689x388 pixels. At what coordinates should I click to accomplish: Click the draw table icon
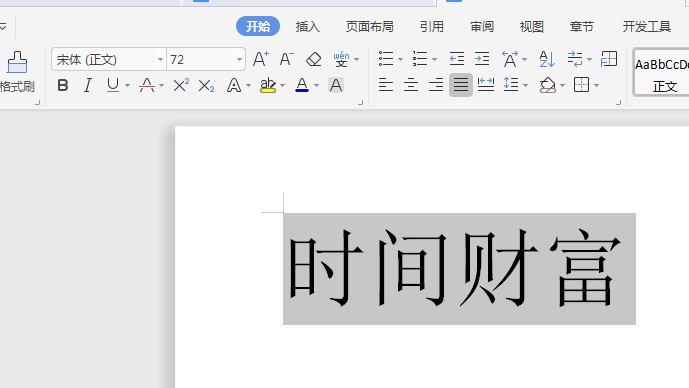609,59
